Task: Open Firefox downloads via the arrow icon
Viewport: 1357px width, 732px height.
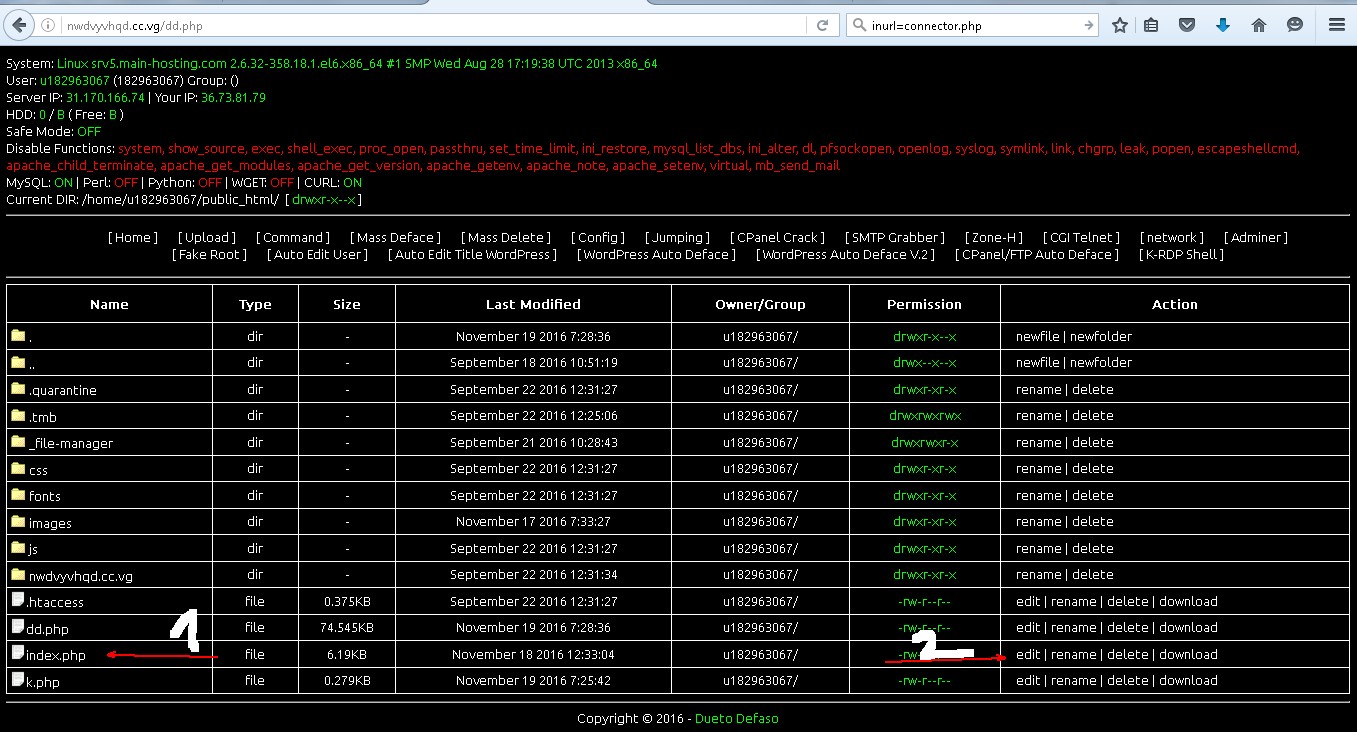Action: 1222,25
